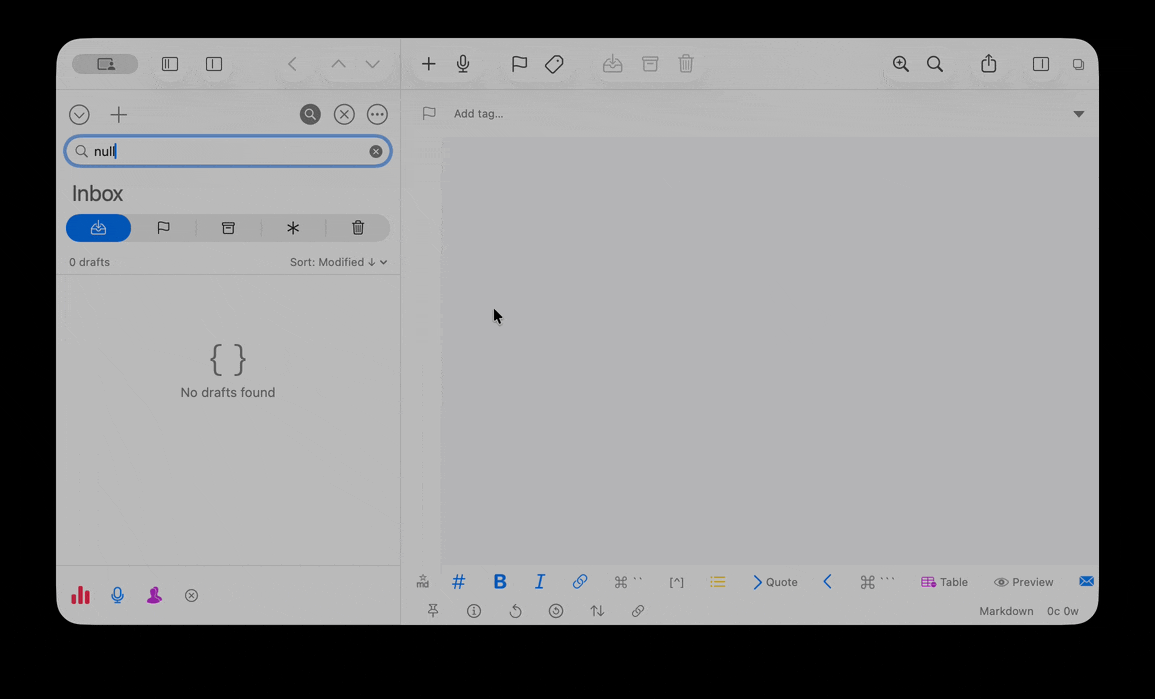This screenshot has width=1155, height=699.
Task: Pin the draft with the pin icon
Action: click(x=433, y=611)
